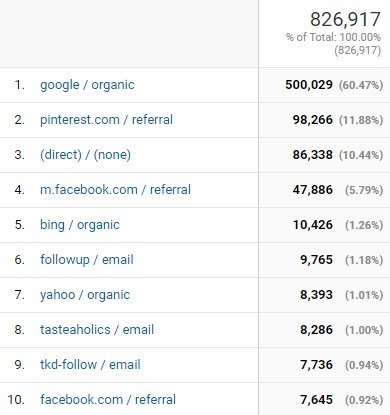Open the google / organic source link

[87, 85]
